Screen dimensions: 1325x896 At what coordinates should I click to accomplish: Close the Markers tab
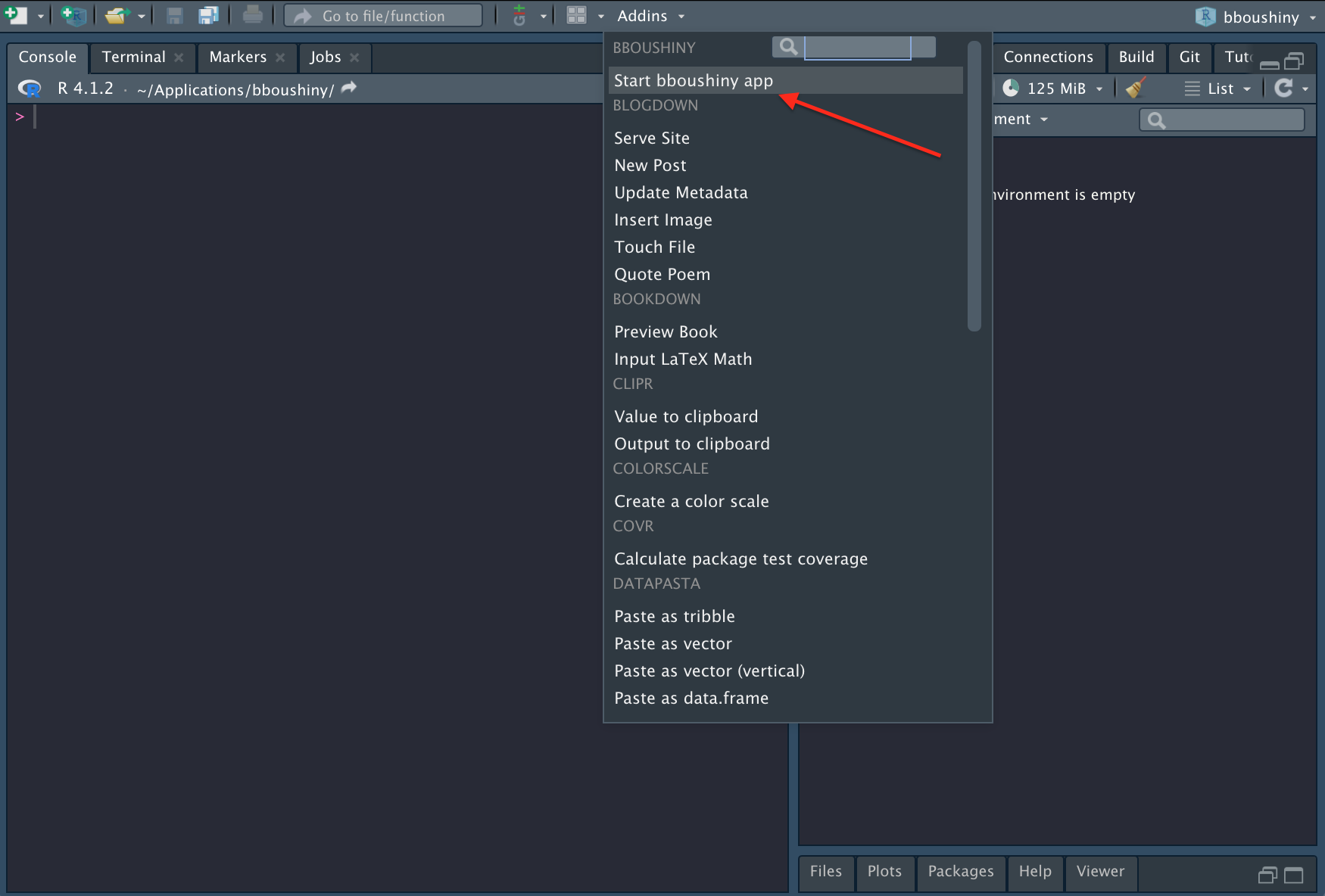click(280, 58)
